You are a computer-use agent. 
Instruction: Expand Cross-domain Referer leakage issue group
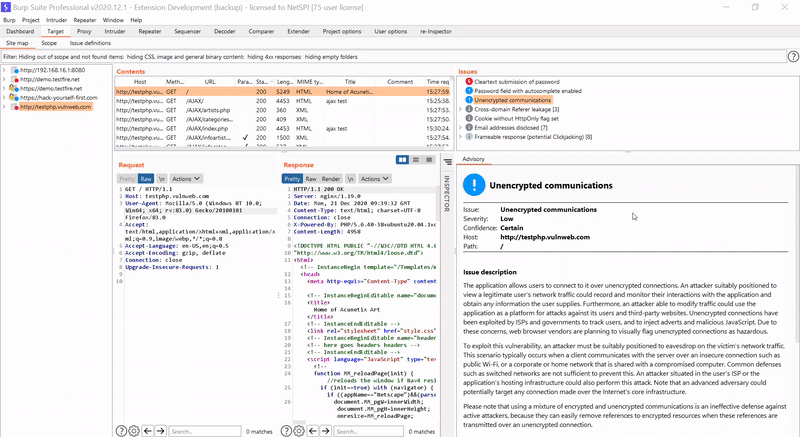461,109
